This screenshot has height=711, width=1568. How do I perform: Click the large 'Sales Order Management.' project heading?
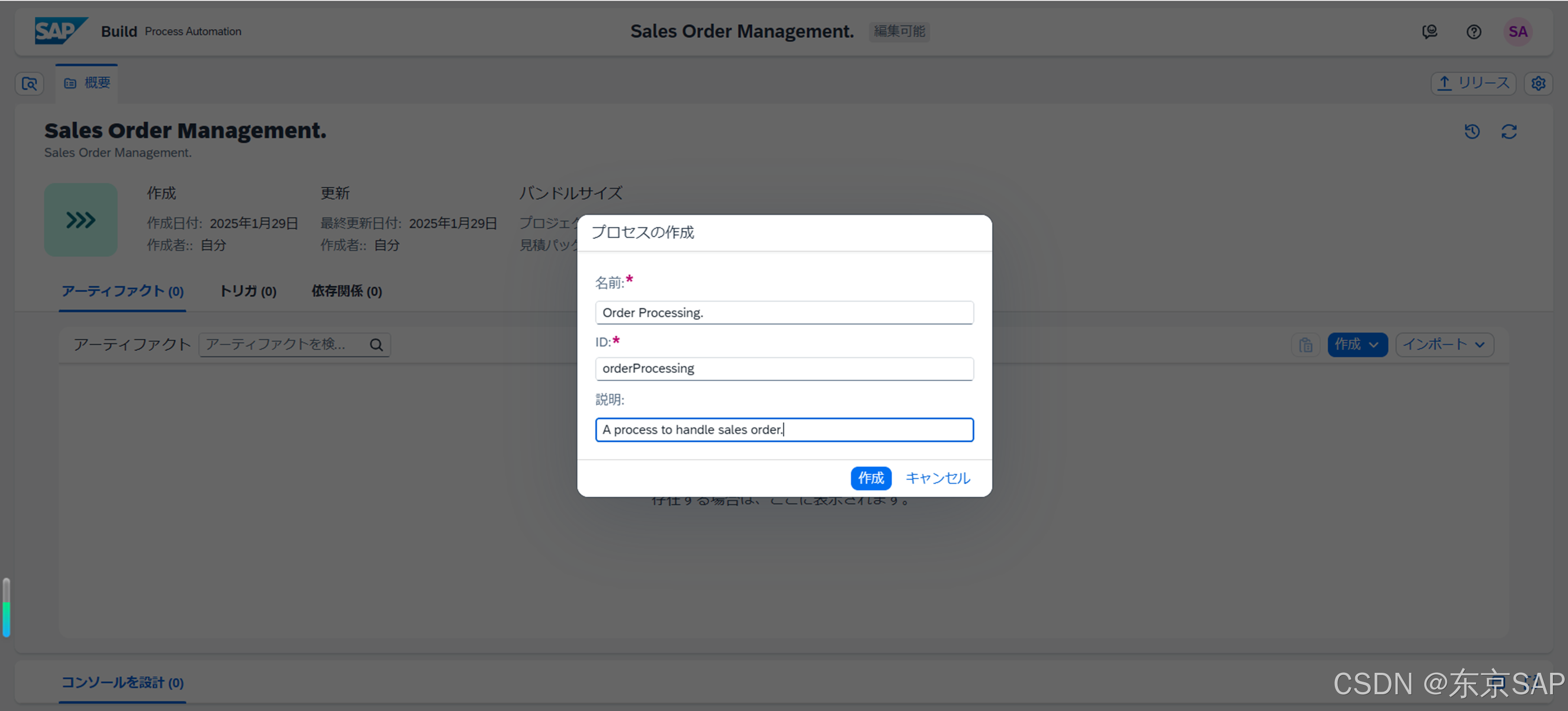coord(185,130)
